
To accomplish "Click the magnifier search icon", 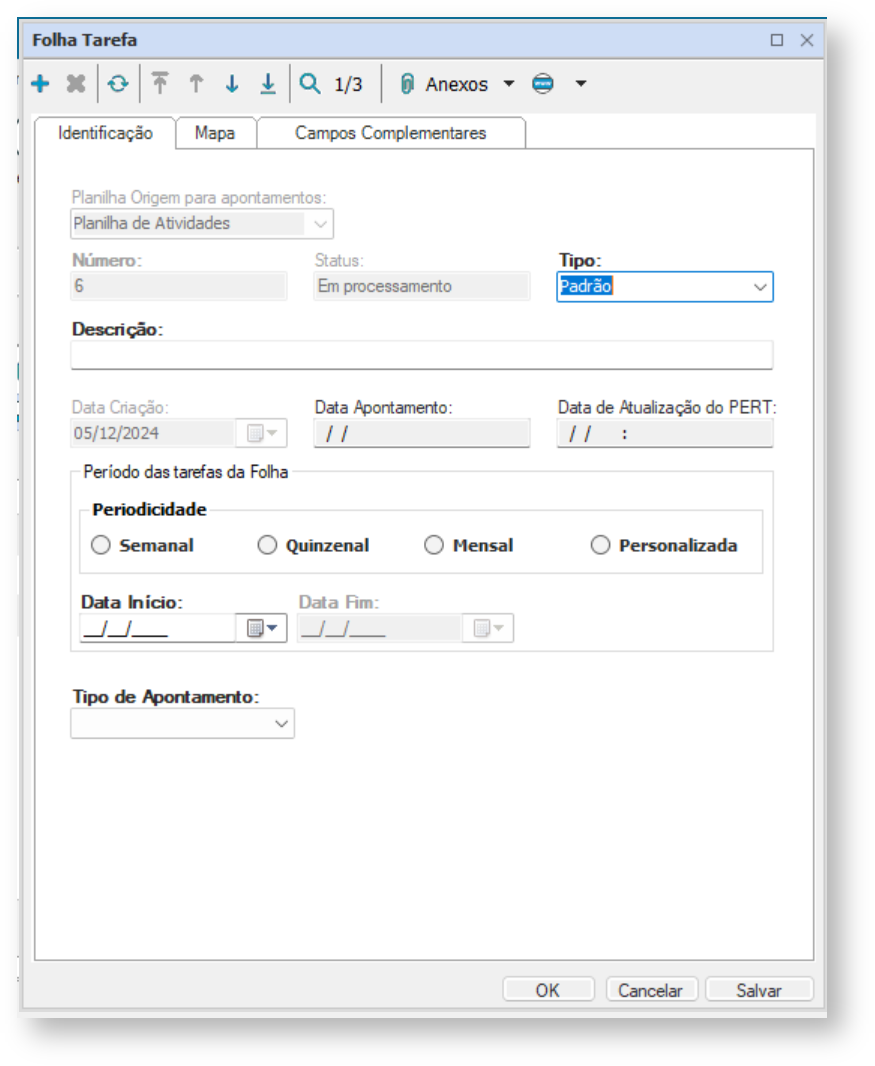I will point(310,84).
